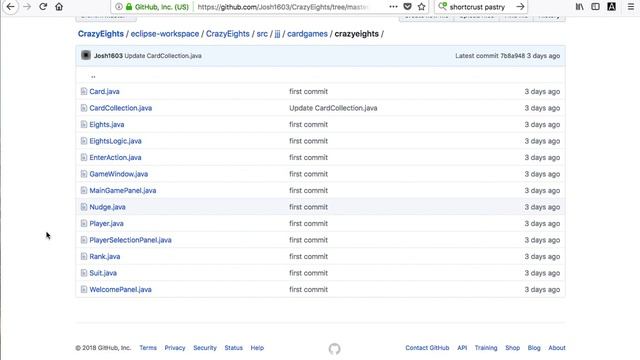The image size is (640, 360).
Task: Go back with the browser back arrow
Action: [10, 7]
